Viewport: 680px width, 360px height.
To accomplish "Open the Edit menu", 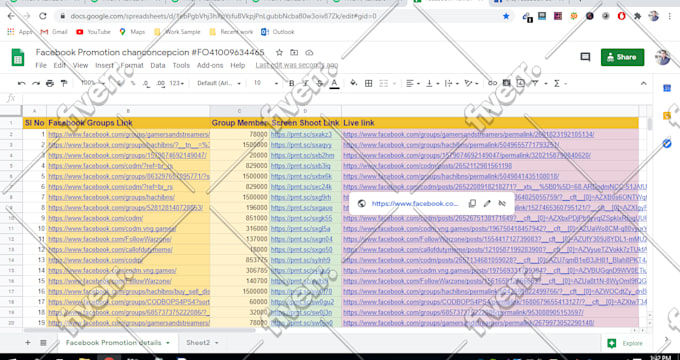I will 59,65.
